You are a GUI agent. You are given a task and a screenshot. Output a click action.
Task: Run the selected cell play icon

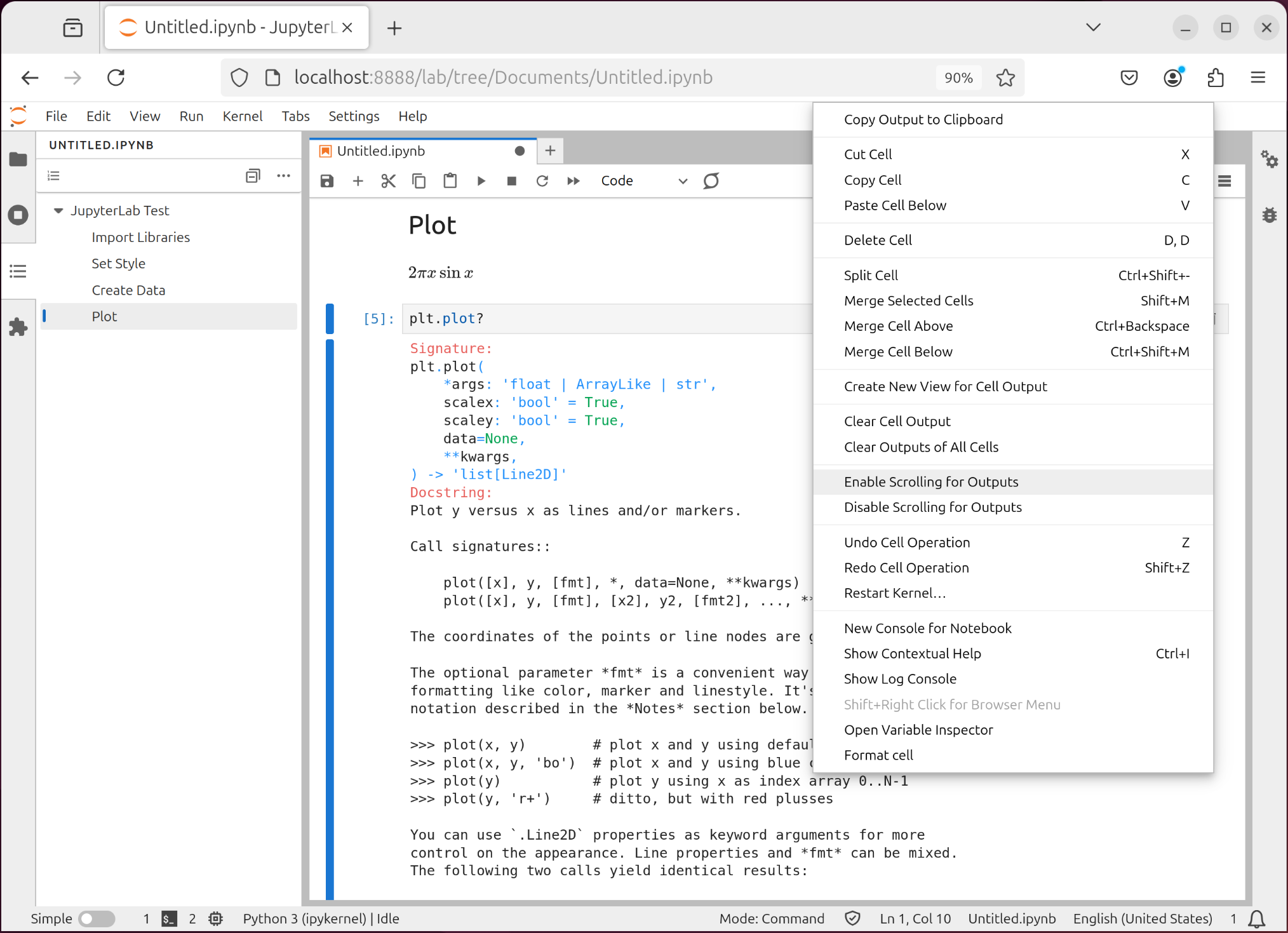tap(481, 181)
